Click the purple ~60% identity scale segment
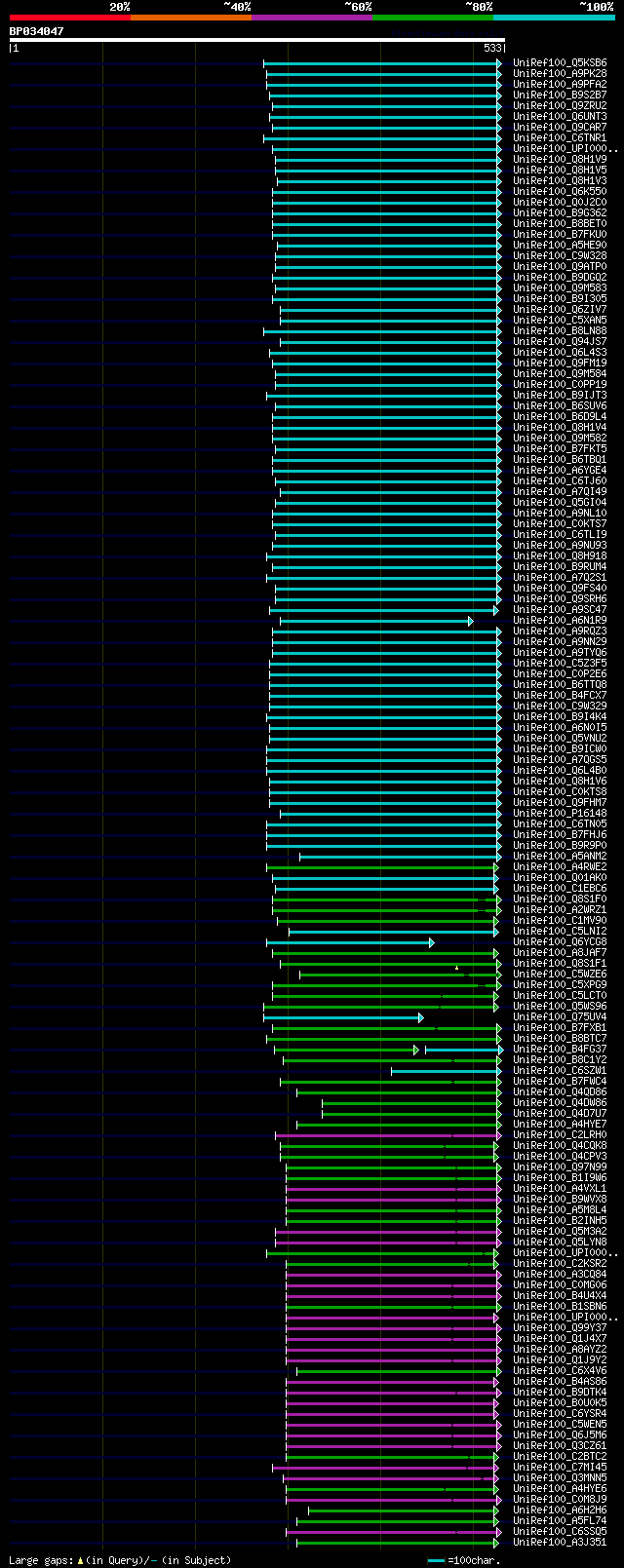The height and width of the screenshot is (1568, 624). 312,18
